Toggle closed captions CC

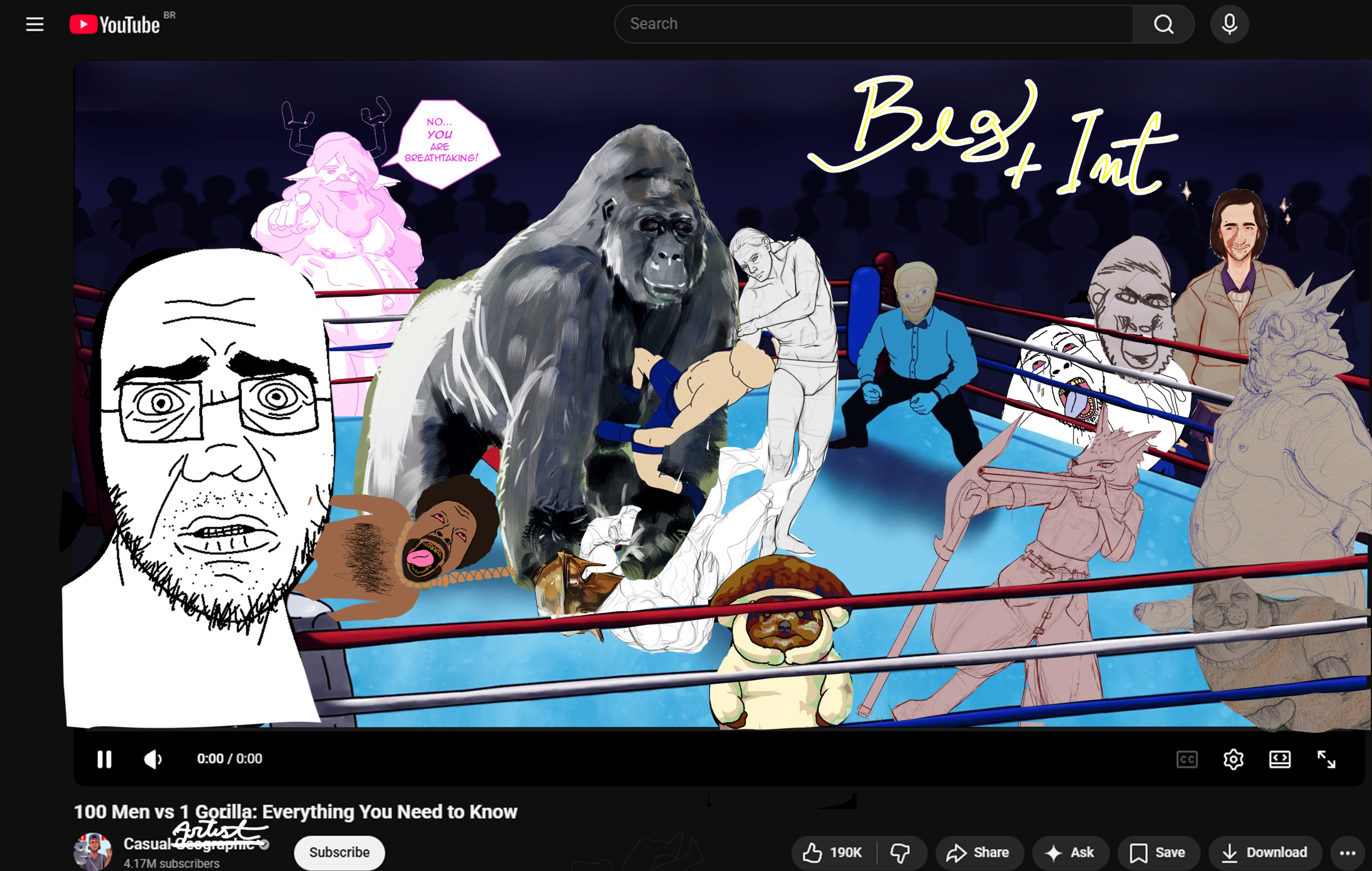1187,759
